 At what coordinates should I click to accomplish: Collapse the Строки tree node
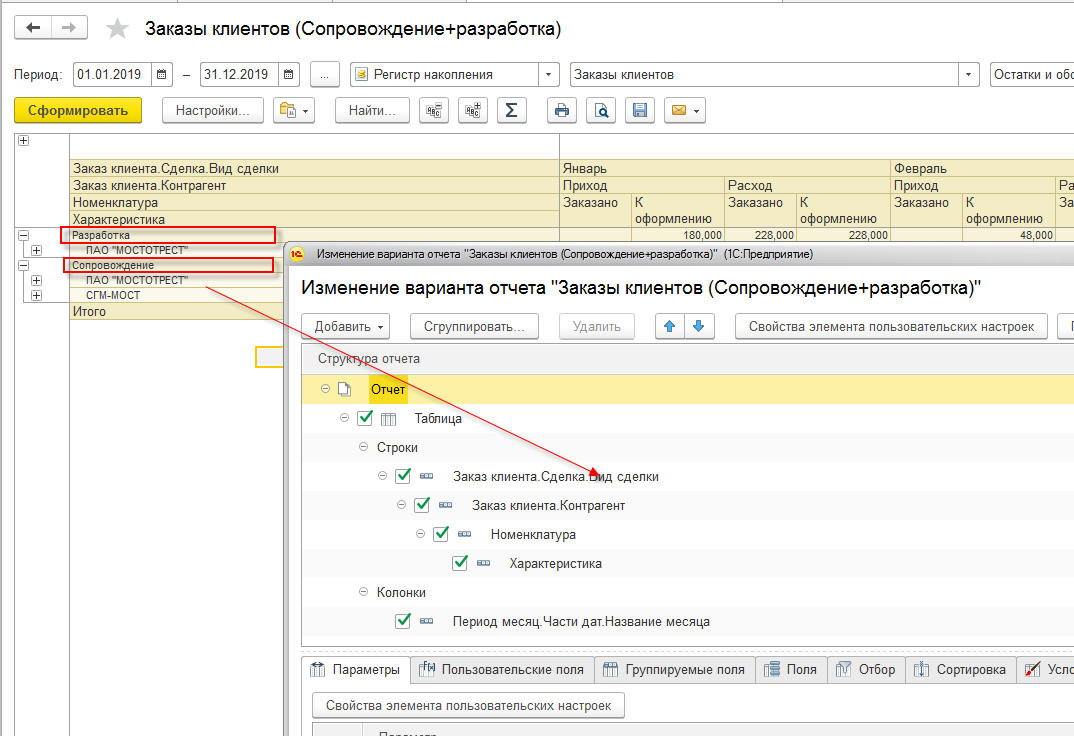[x=364, y=447]
